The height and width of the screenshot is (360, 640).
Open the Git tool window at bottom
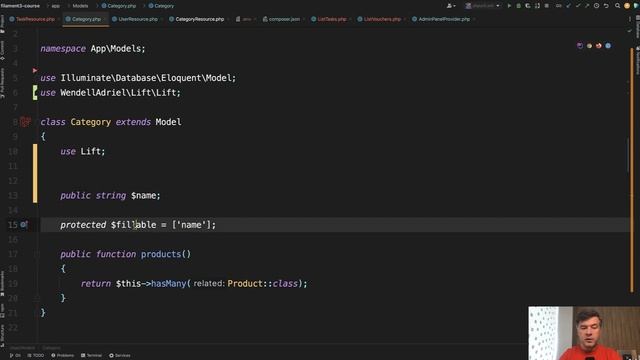pos(15,356)
